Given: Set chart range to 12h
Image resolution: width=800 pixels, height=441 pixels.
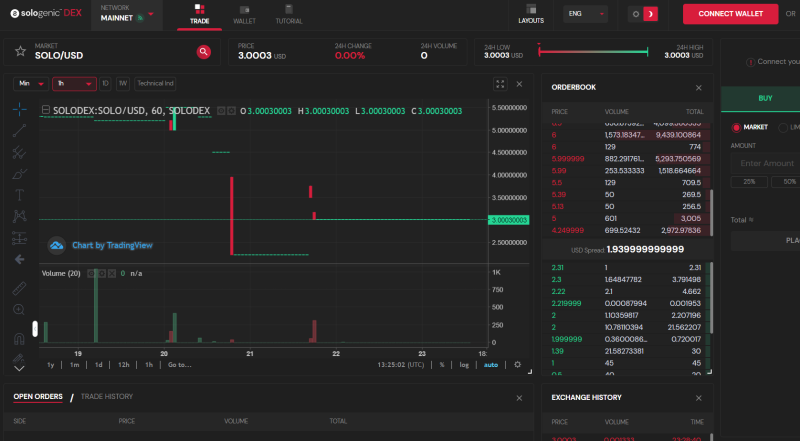Looking at the screenshot, I should (x=123, y=365).
